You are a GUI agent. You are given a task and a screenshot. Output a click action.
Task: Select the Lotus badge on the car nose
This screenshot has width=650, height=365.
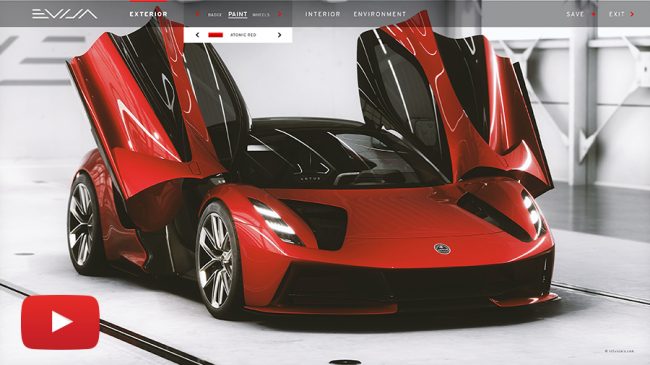[442, 249]
